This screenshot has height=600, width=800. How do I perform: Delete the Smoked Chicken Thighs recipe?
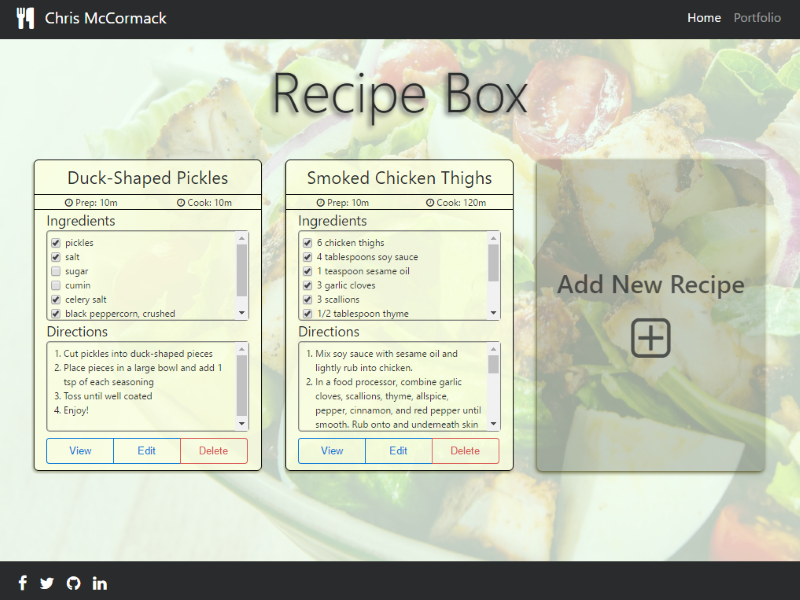pos(465,451)
